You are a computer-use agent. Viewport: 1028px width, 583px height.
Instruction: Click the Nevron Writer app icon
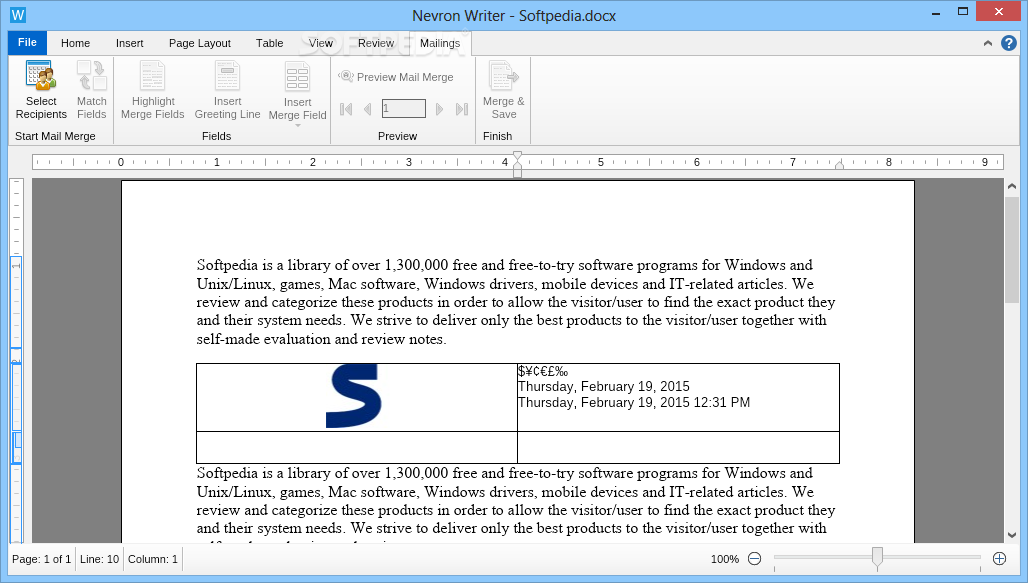click(18, 14)
